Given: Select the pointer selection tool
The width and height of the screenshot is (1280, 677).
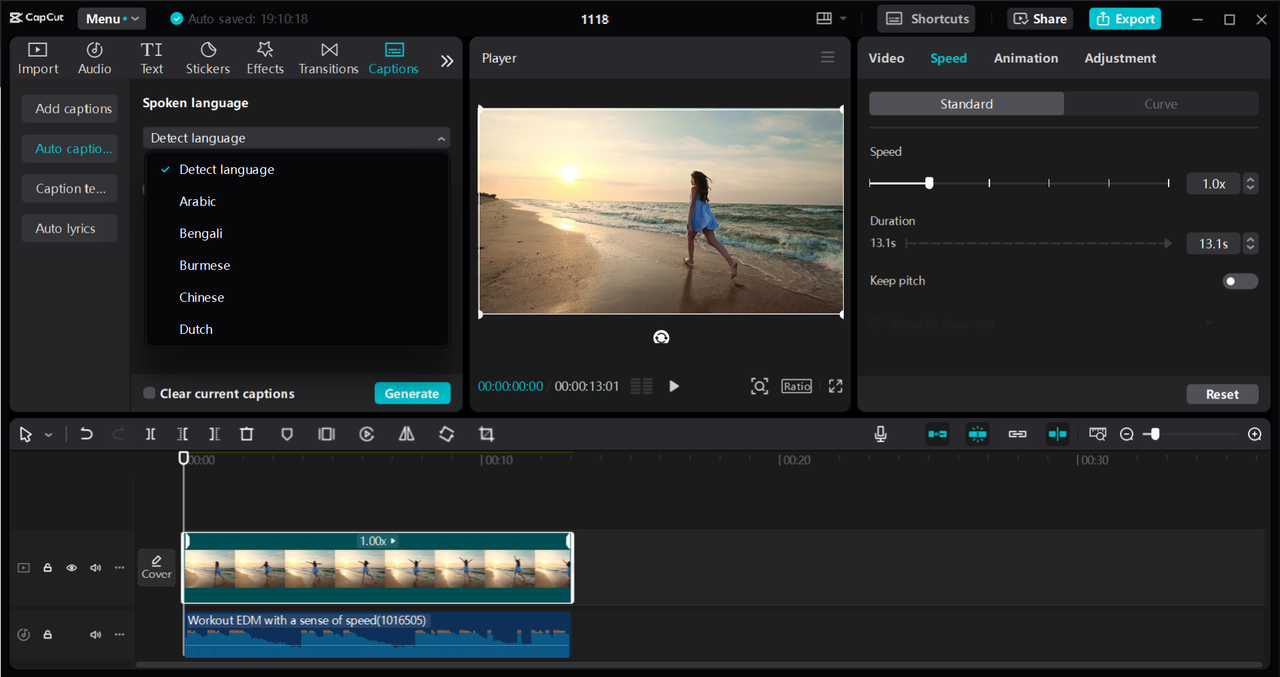Looking at the screenshot, I should click(26, 434).
